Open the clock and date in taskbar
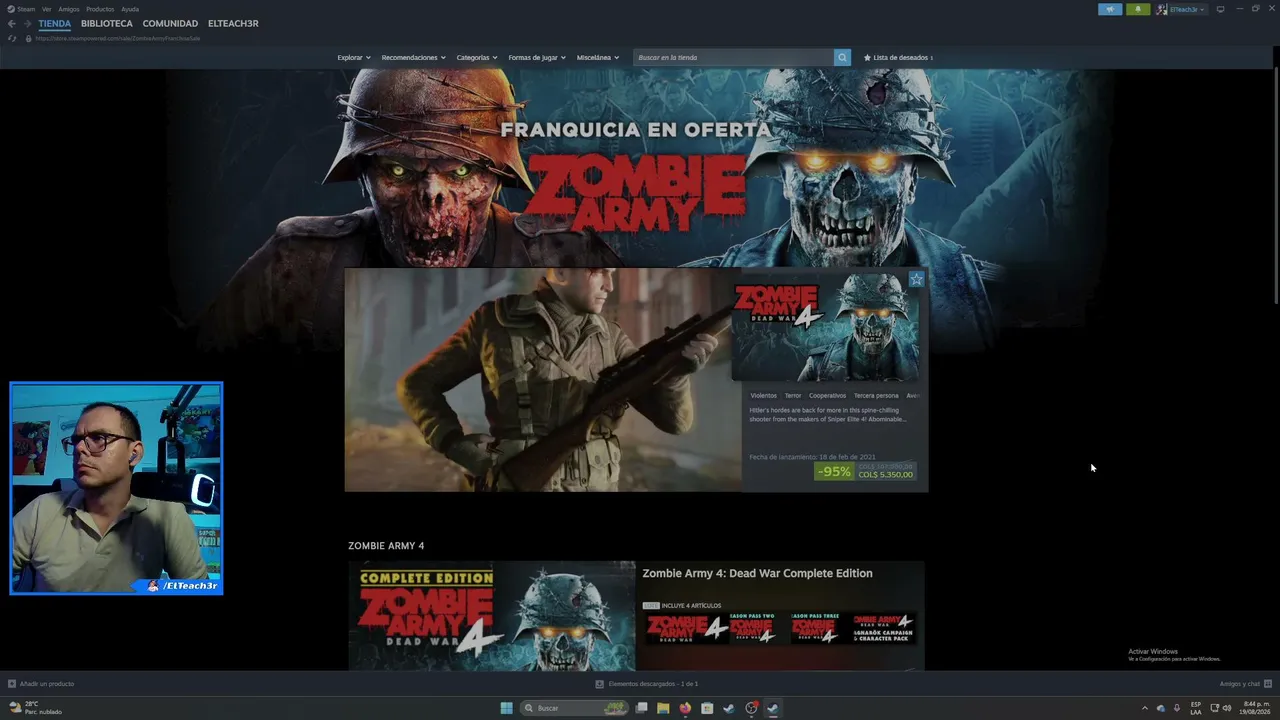The height and width of the screenshot is (720, 1280). 1254,708
